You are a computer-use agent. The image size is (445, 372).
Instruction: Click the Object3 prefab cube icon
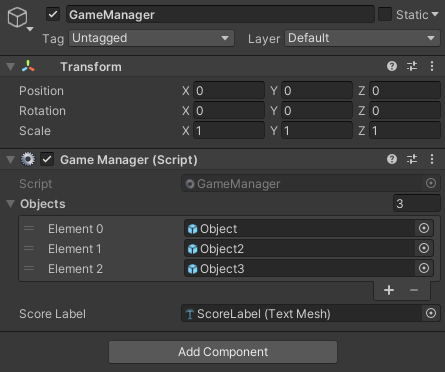pos(192,269)
